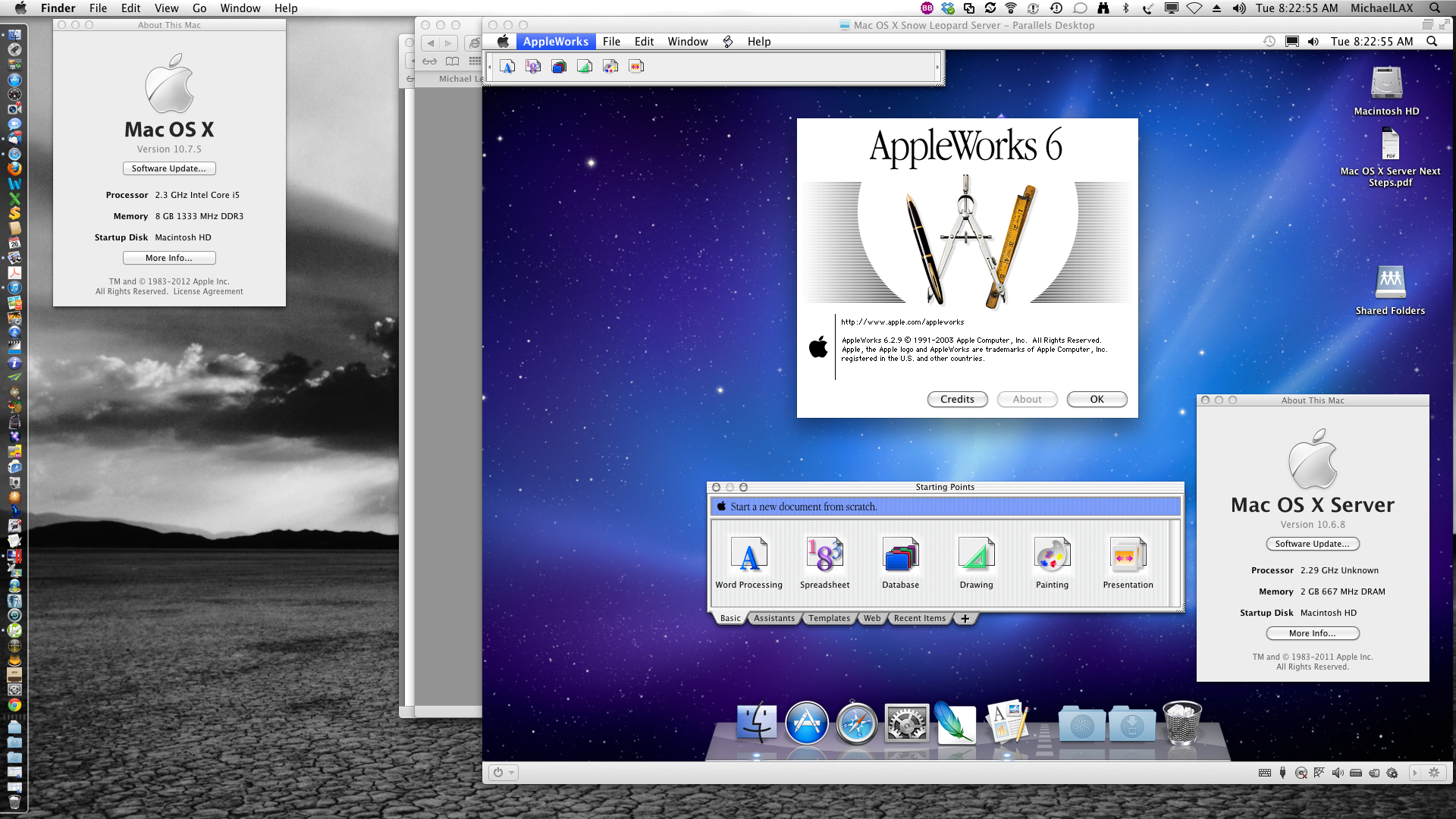Expand the Recent Items tab in Starting Points
The width and height of the screenshot is (1456, 819).
click(919, 618)
